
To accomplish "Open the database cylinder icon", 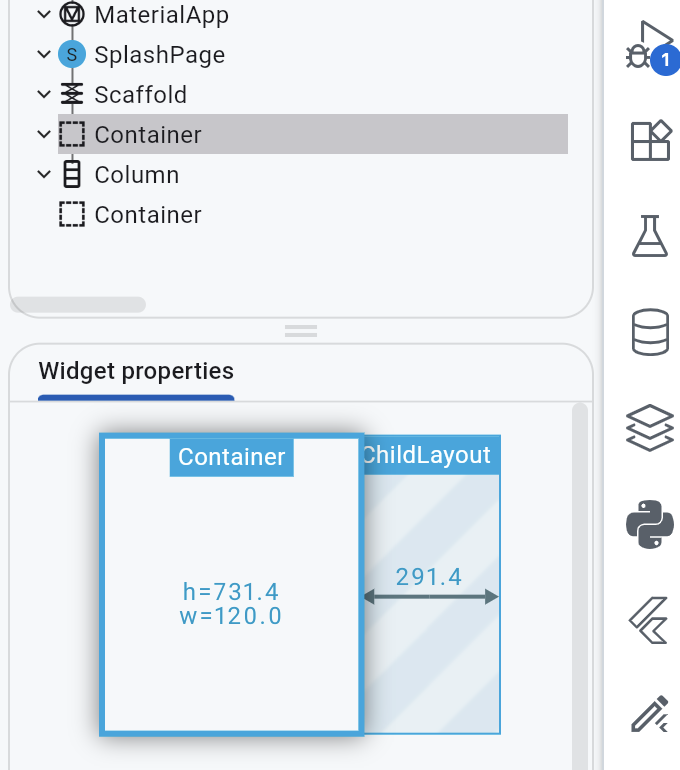I will coord(650,332).
